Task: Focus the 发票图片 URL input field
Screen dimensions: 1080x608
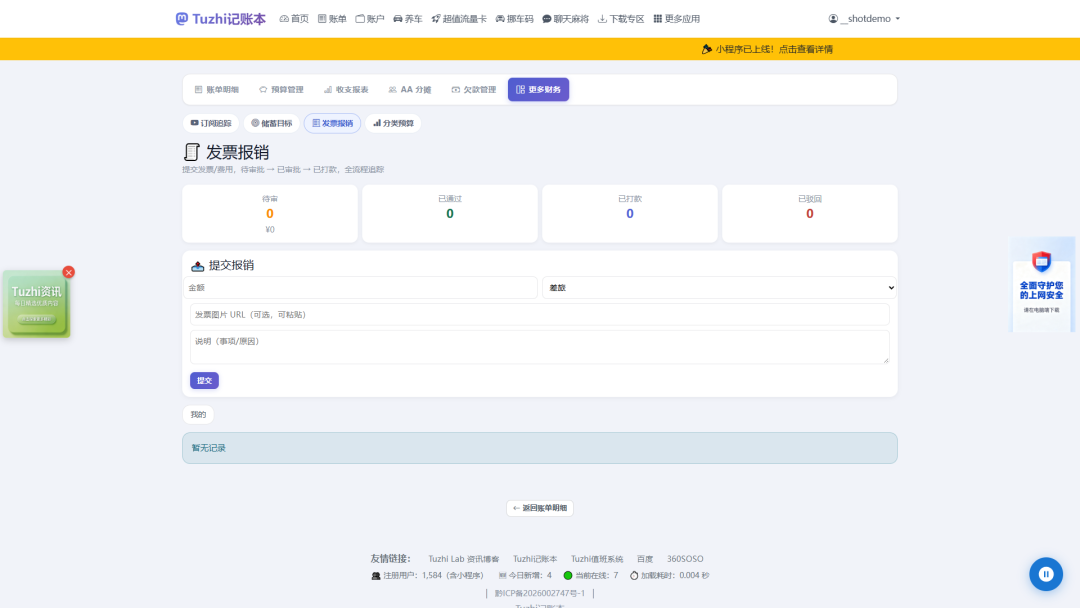Action: [539, 315]
